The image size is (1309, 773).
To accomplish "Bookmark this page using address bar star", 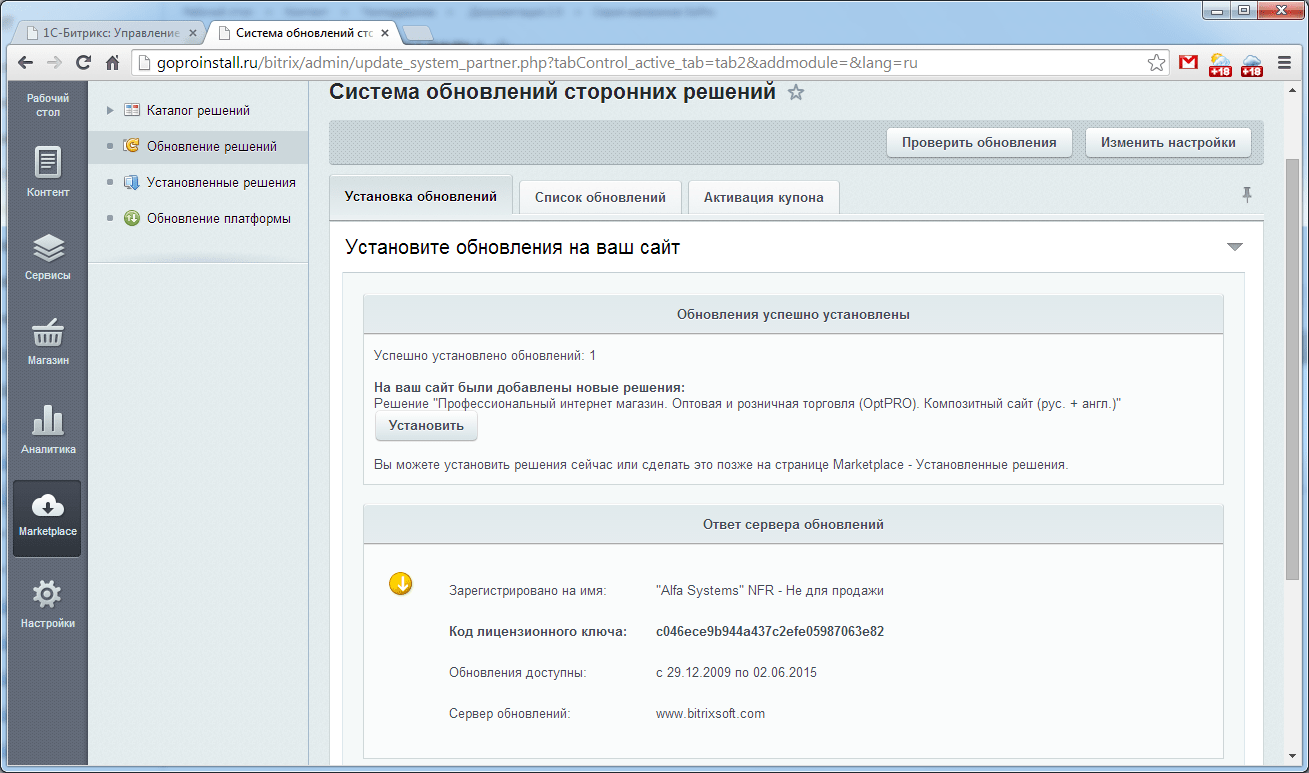I will pos(1156,63).
